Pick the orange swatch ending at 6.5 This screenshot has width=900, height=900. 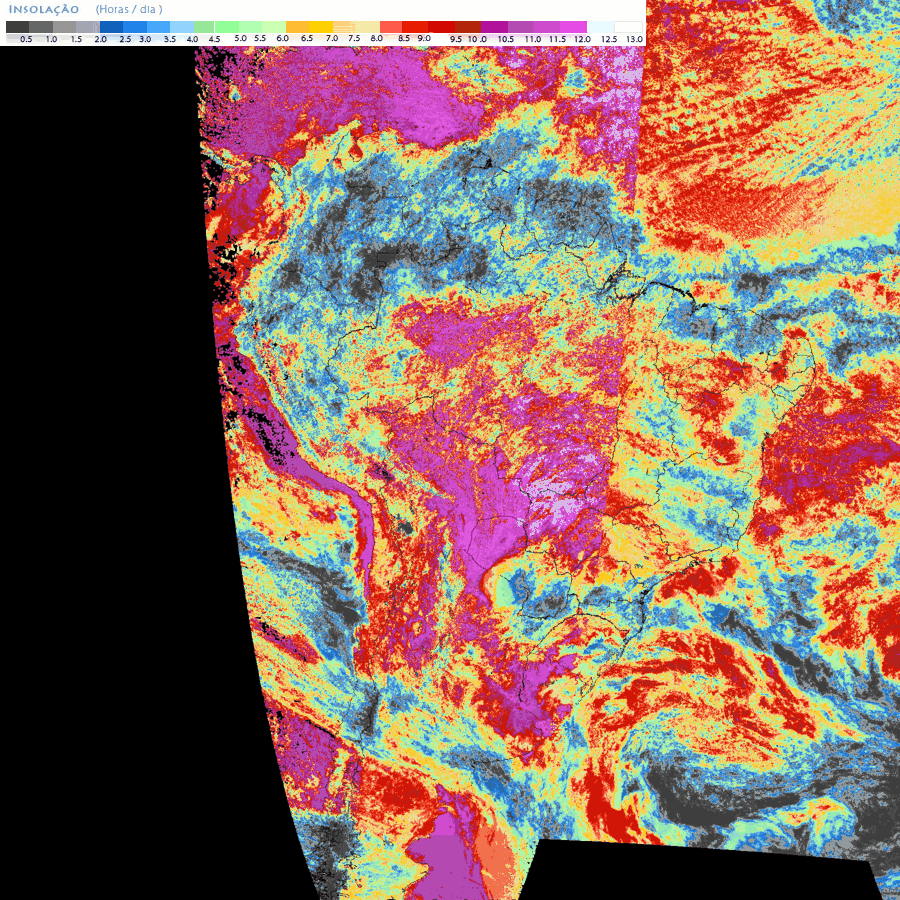pyautogui.click(x=297, y=27)
